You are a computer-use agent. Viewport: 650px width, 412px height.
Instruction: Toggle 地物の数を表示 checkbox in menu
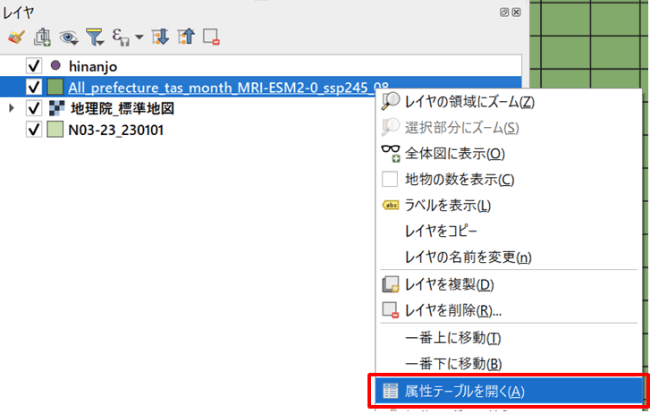[390, 180]
